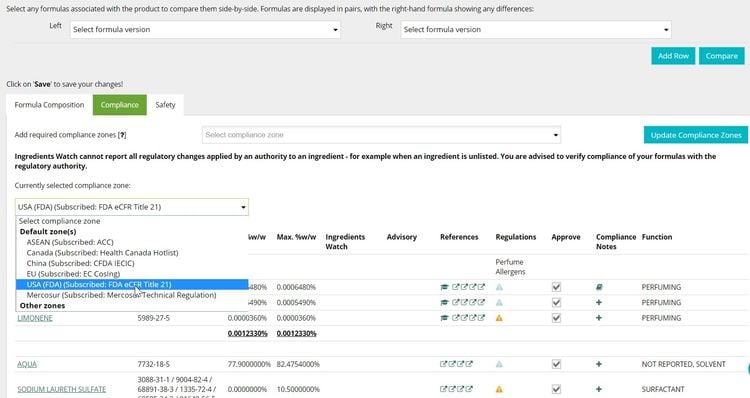Toggle Approve checkbox for Sodium Laureth Sulfate
The image size is (750, 398).
click(556, 389)
